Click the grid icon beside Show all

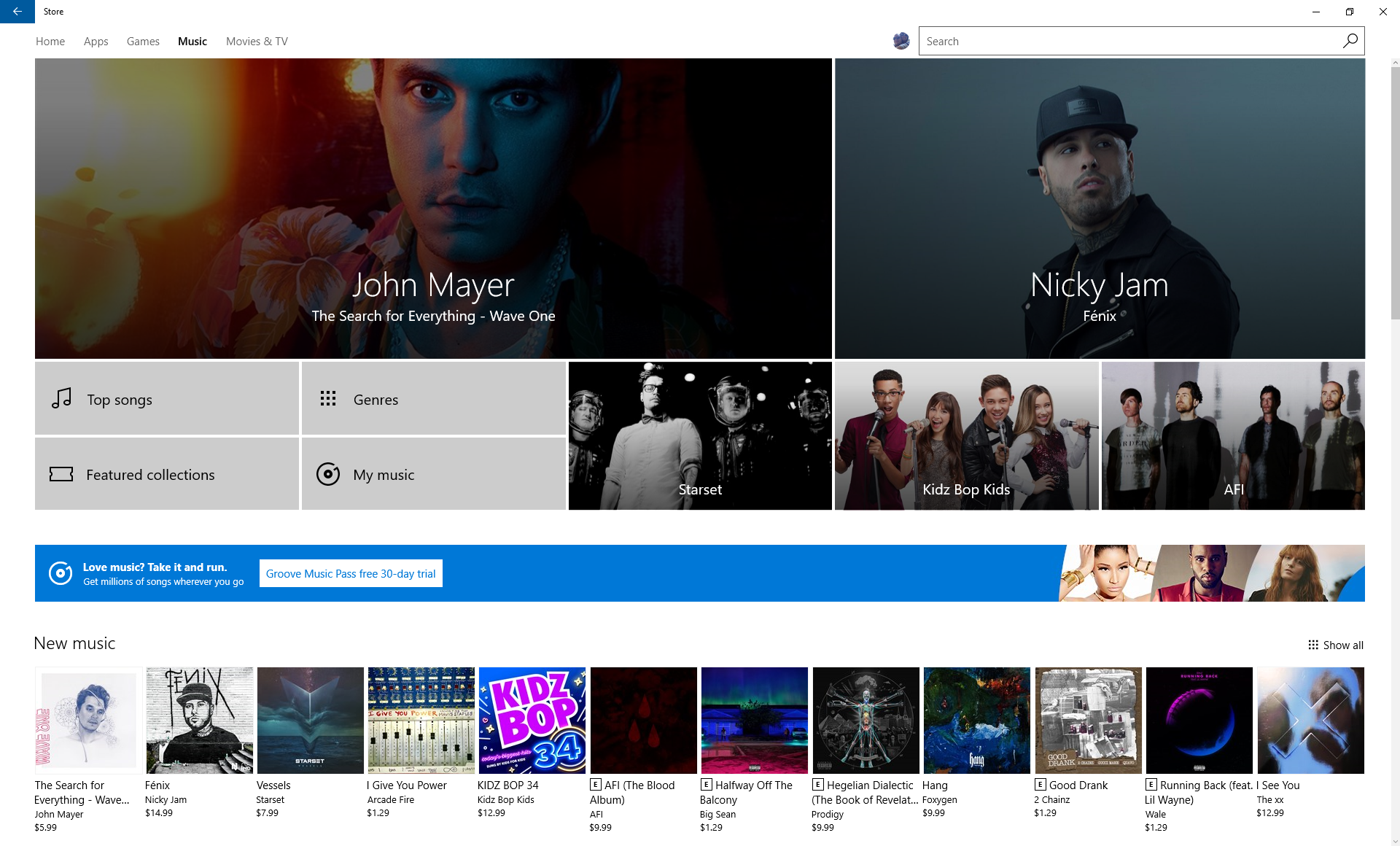[1313, 645]
